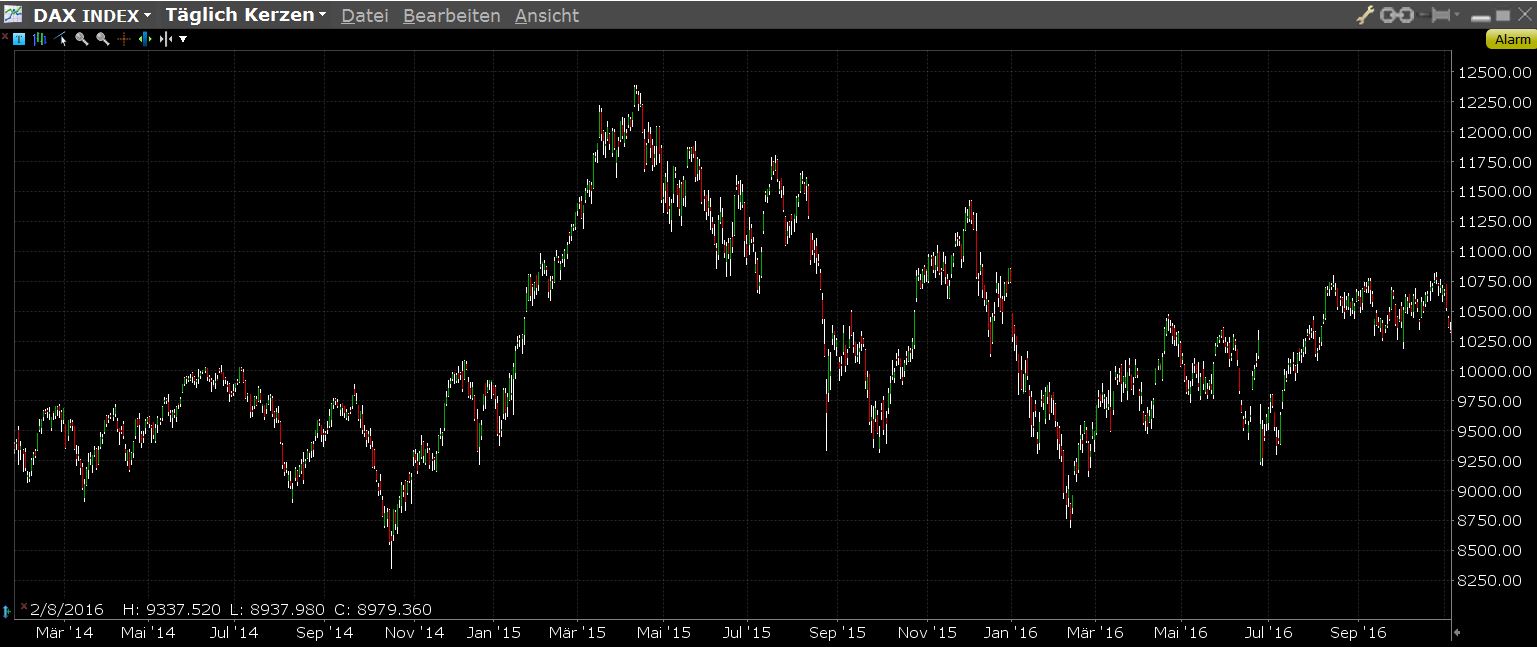The height and width of the screenshot is (647, 1537).
Task: Click the candlestick bars chart icon
Action: tap(40, 39)
